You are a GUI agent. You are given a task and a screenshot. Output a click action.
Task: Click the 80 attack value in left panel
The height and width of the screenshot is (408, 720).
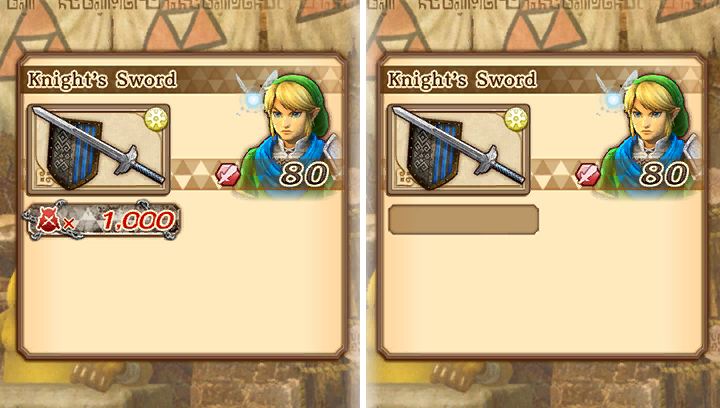coord(305,175)
